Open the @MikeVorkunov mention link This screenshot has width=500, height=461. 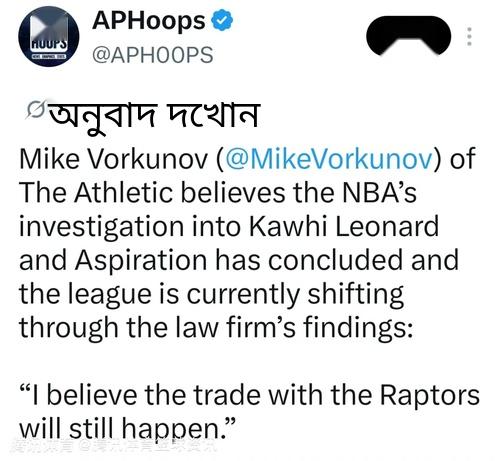tap(329, 159)
